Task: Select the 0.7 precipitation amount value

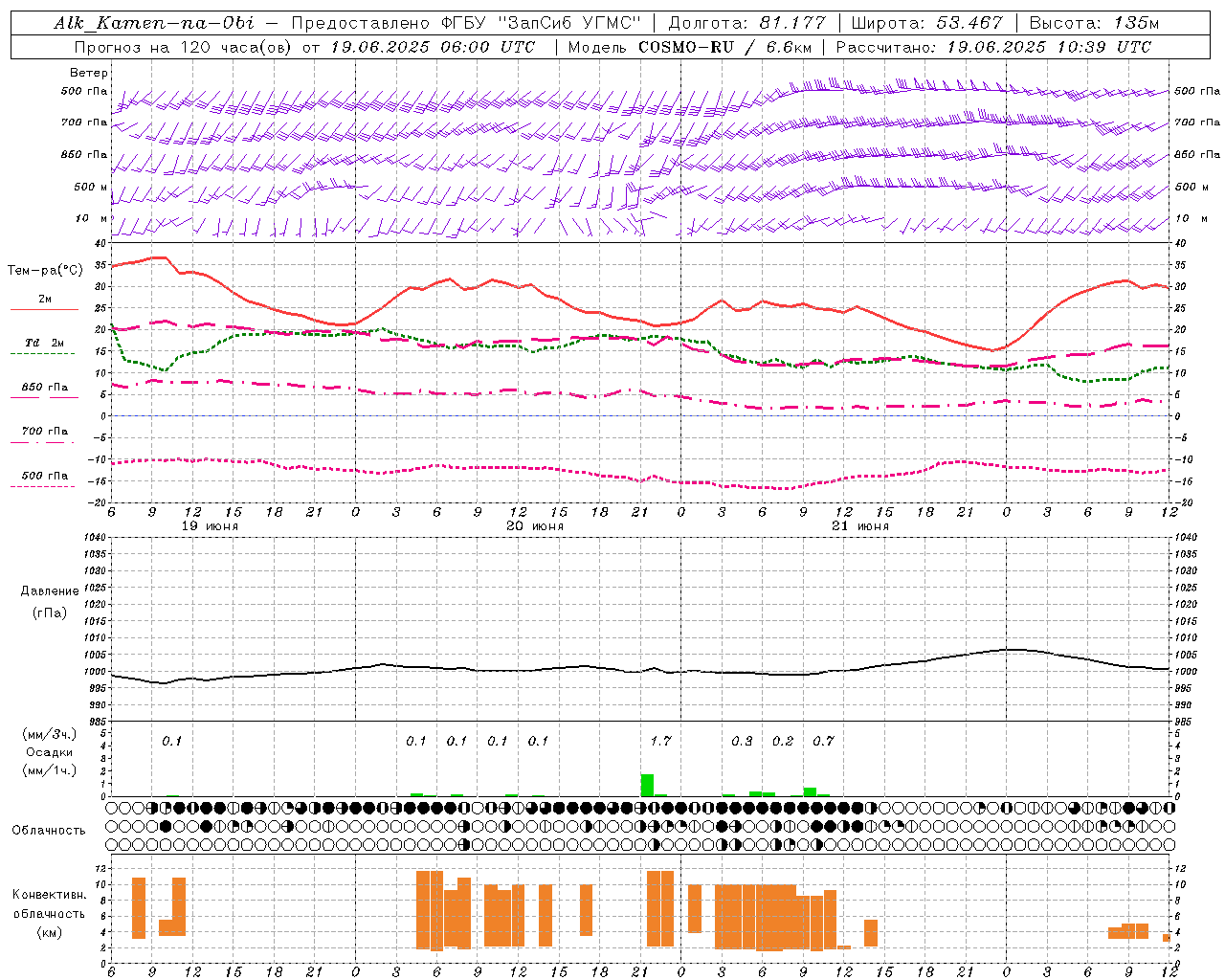Action: point(823,741)
